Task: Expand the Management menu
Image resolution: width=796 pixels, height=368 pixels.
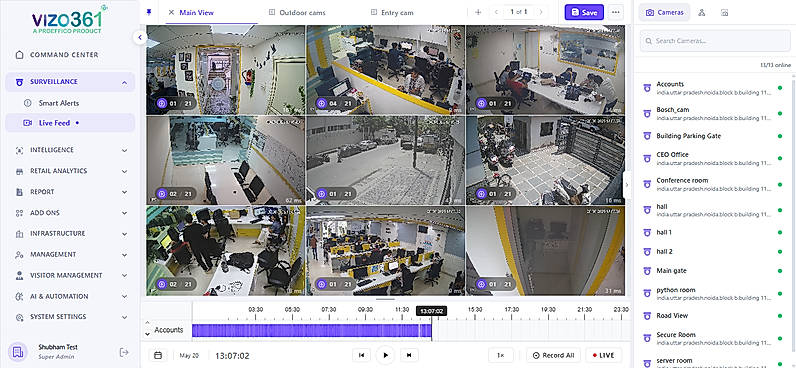Action: click(x=70, y=254)
